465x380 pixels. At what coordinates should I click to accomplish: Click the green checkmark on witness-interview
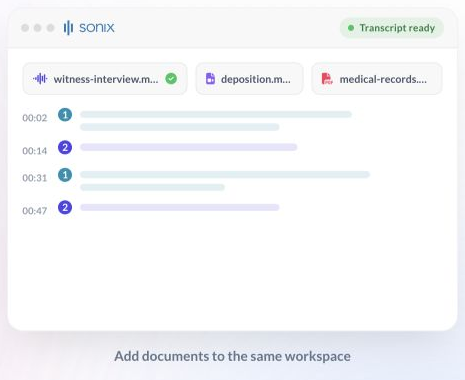[171, 79]
